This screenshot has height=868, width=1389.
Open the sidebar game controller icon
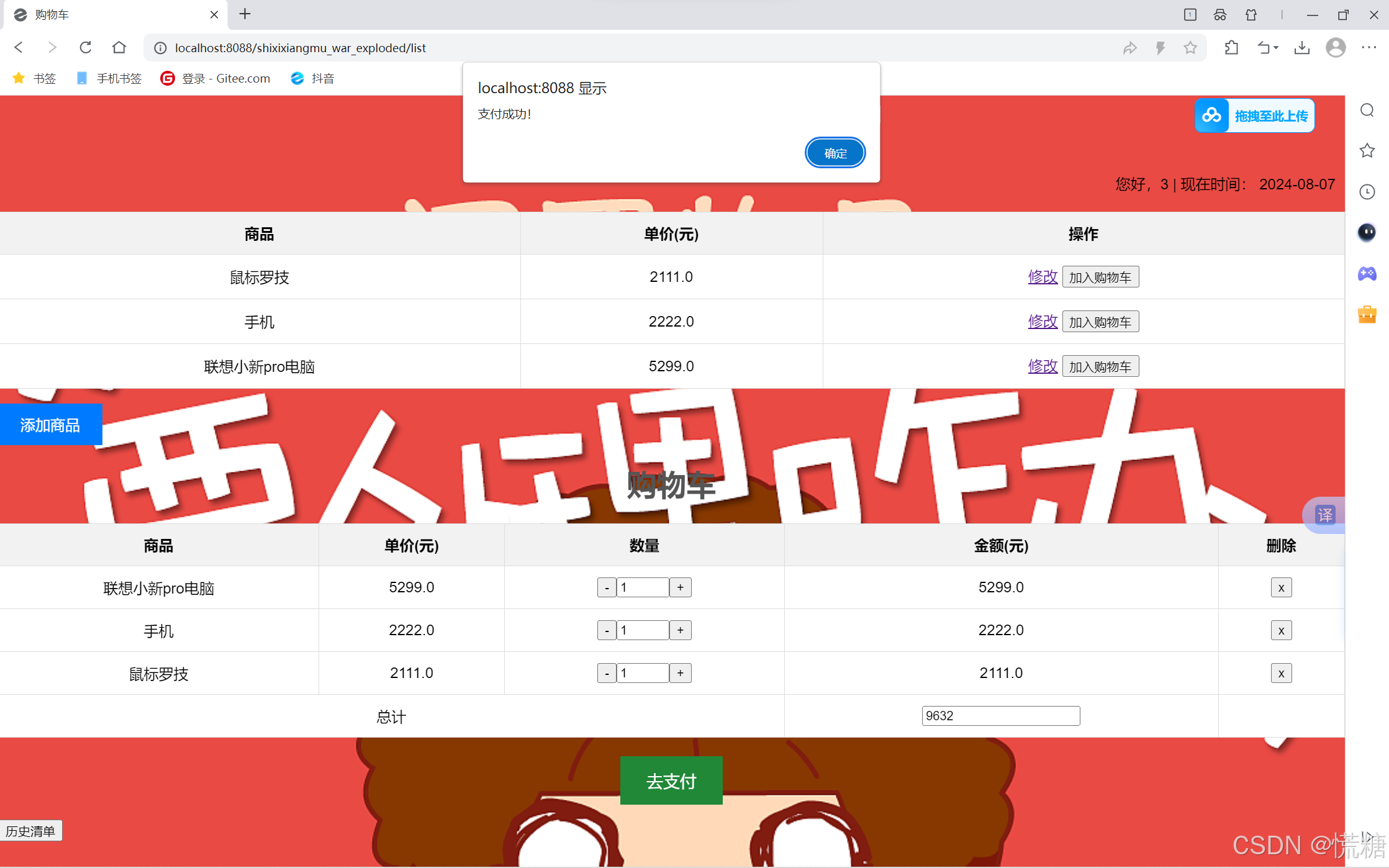[1367, 273]
